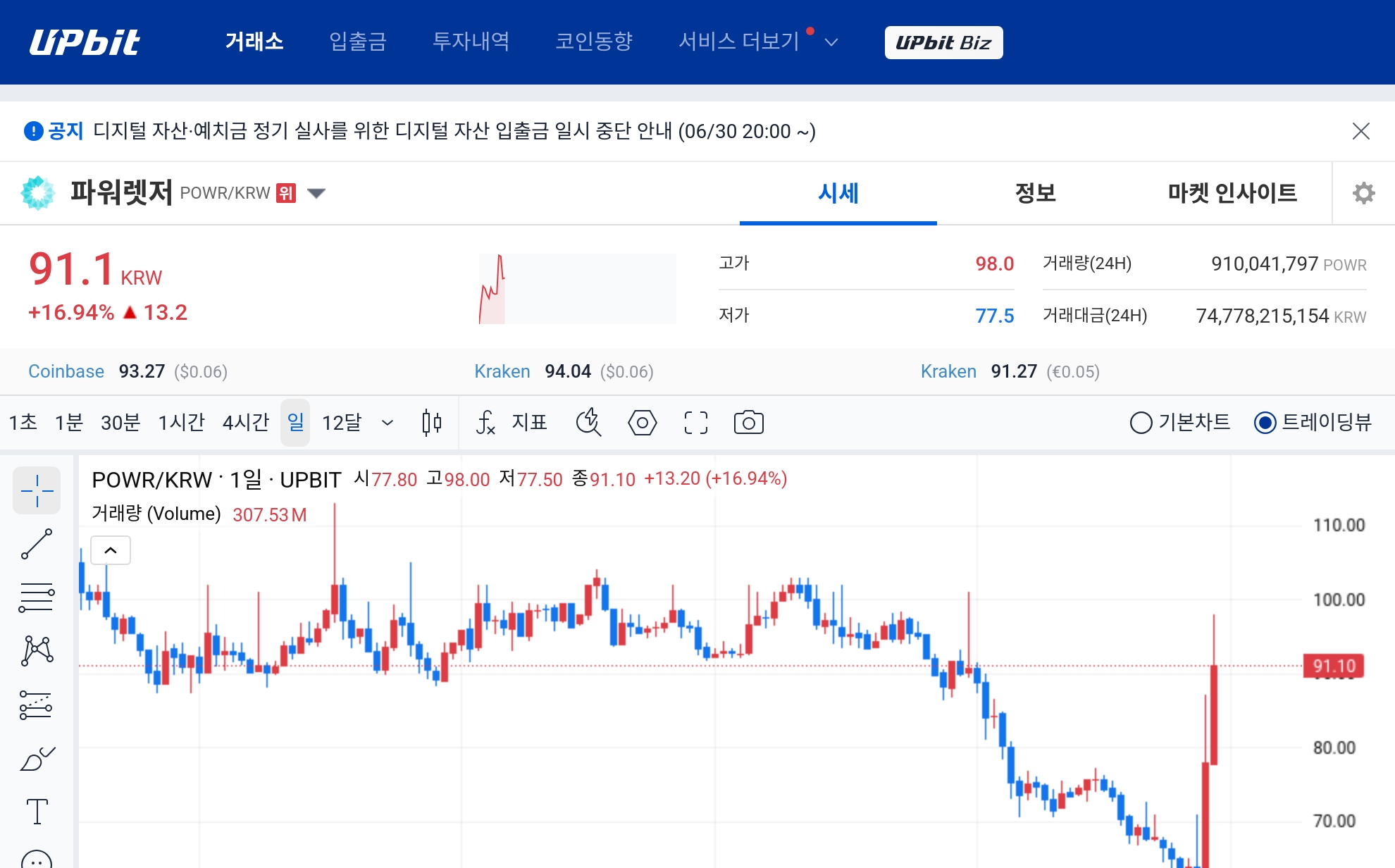Select the text annotation tool
The width and height of the screenshot is (1395, 868).
coord(37,812)
